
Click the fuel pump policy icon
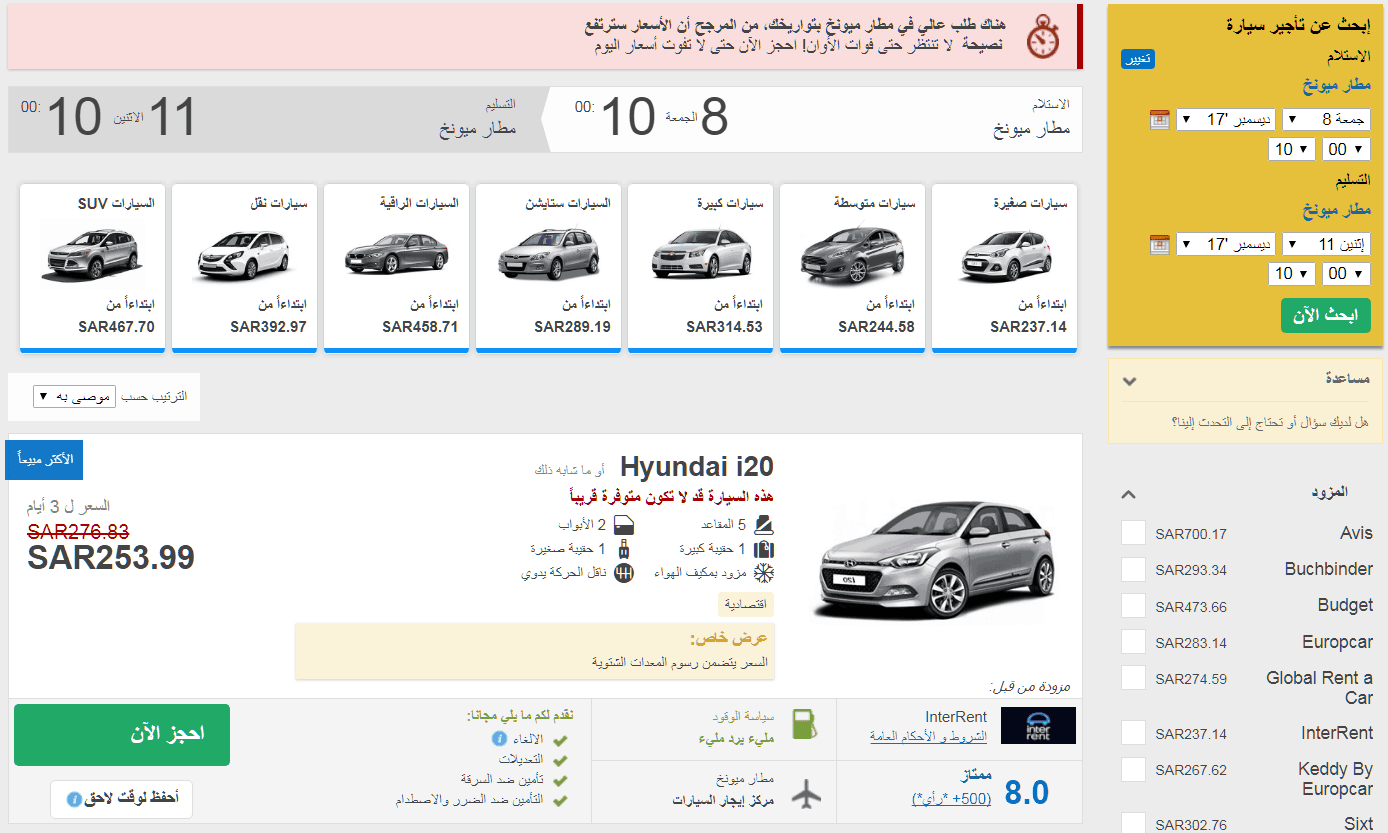(x=805, y=724)
